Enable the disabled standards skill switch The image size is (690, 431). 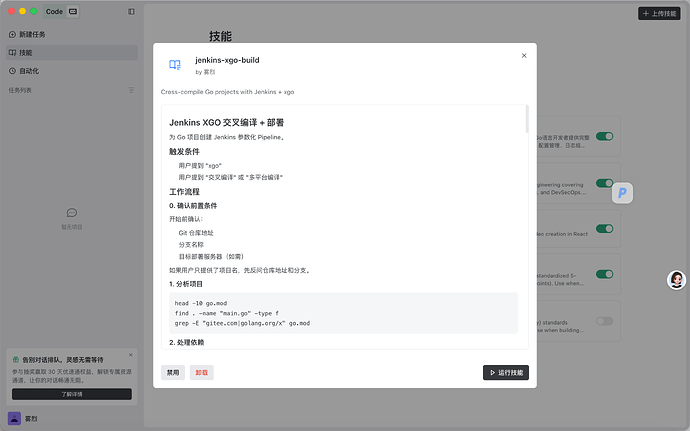point(605,321)
